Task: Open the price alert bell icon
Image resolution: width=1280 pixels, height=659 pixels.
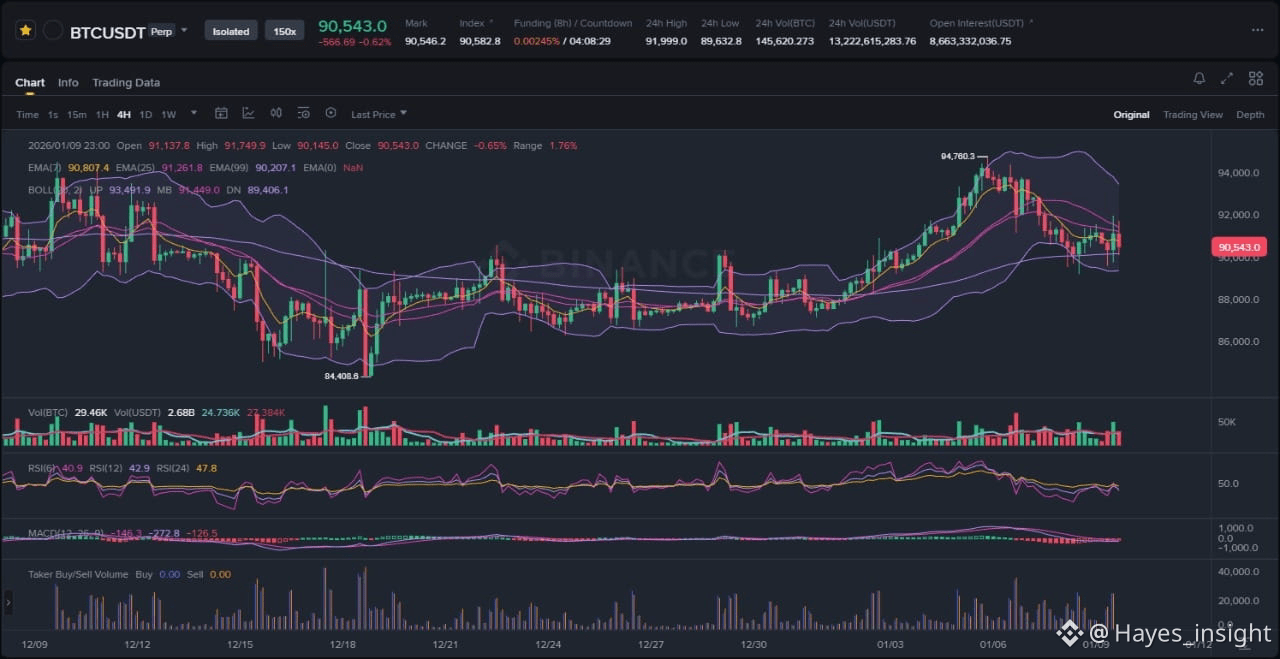Action: point(1199,79)
